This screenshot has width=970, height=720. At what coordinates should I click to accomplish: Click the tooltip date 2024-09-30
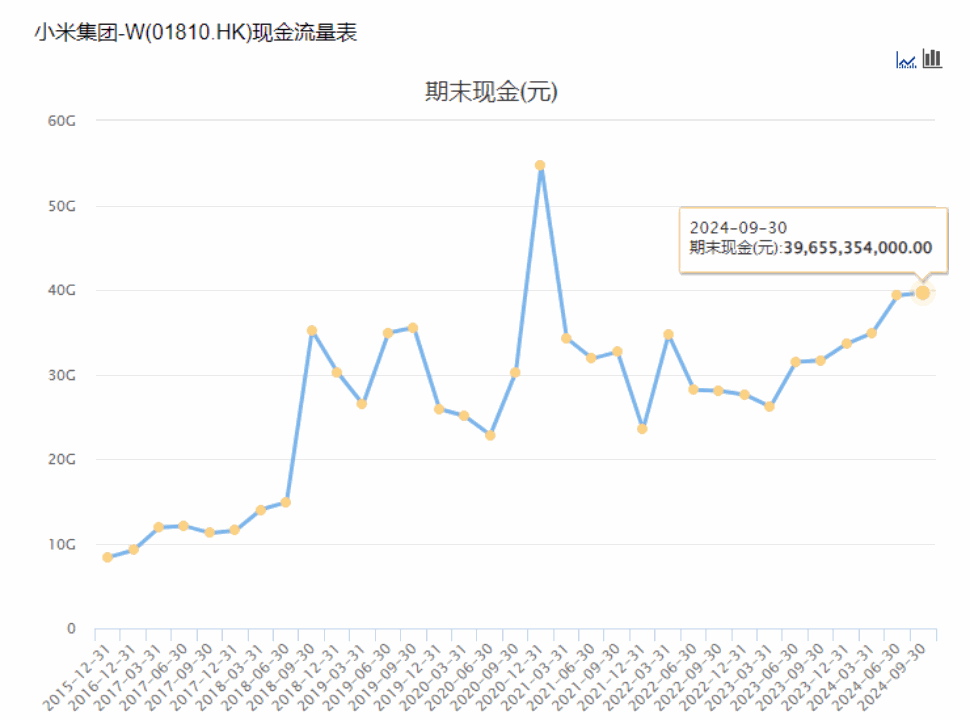click(738, 228)
